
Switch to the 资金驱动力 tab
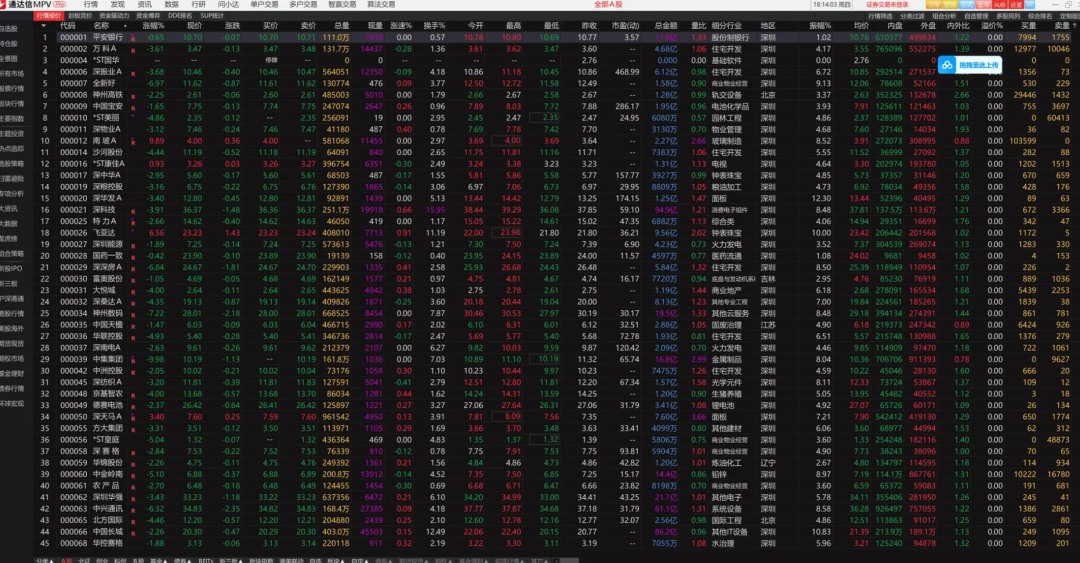point(114,15)
